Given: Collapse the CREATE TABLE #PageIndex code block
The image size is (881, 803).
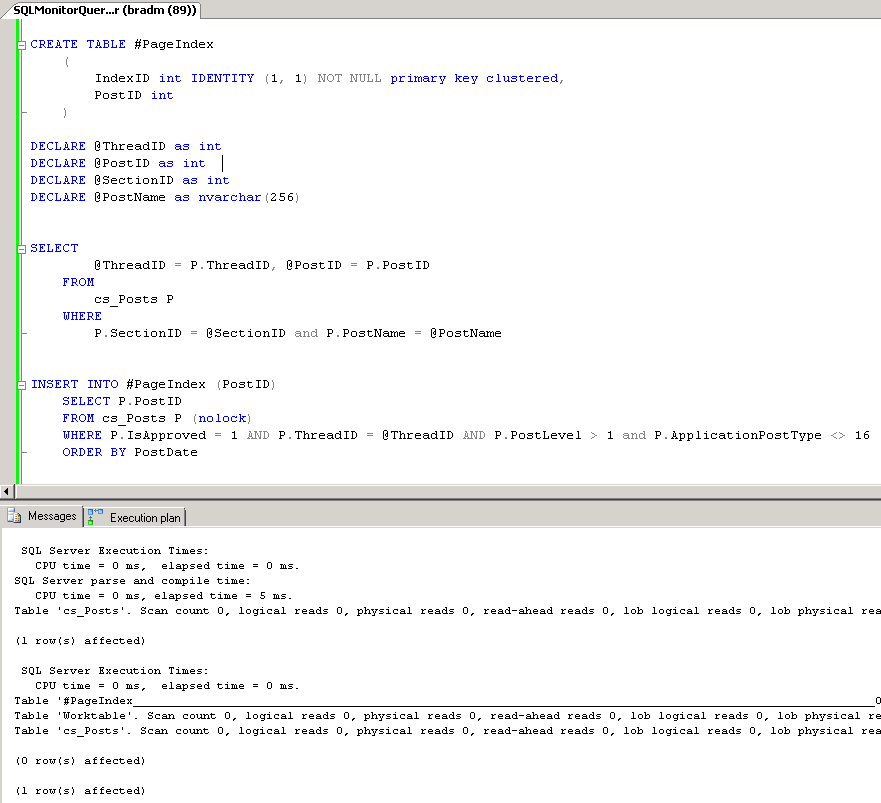Looking at the screenshot, I should 21,45.
